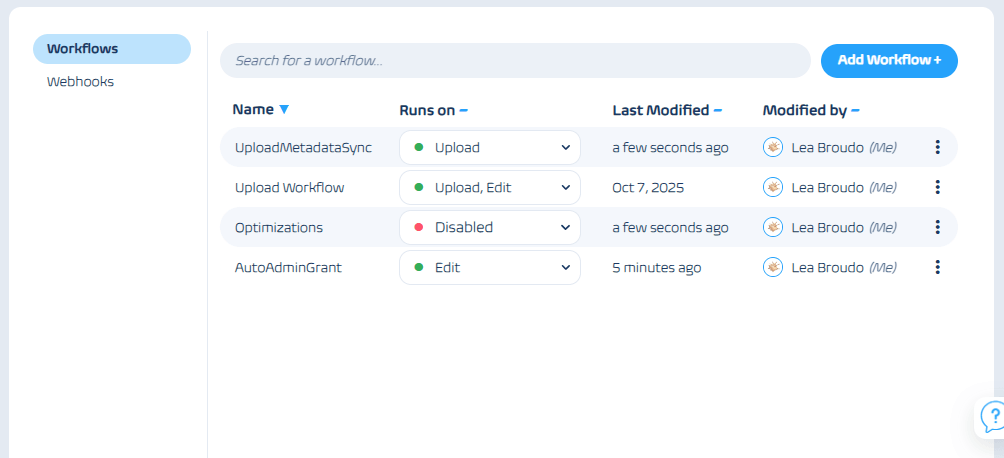Sort by the Modified by column

[811, 110]
